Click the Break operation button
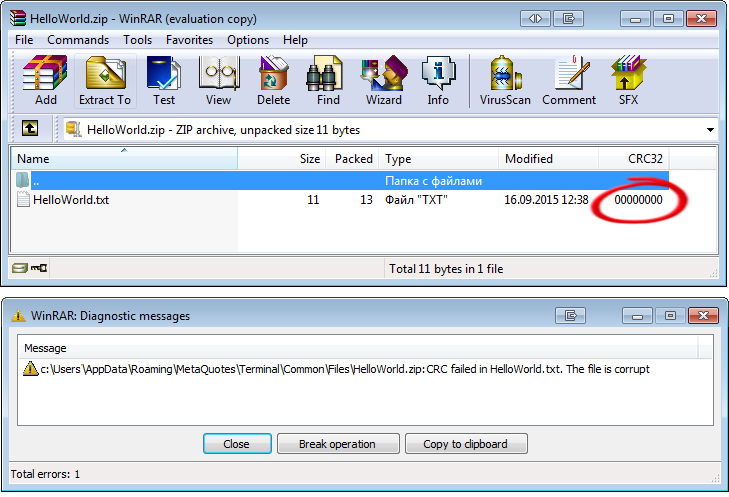This screenshot has height=497, width=729. [338, 444]
